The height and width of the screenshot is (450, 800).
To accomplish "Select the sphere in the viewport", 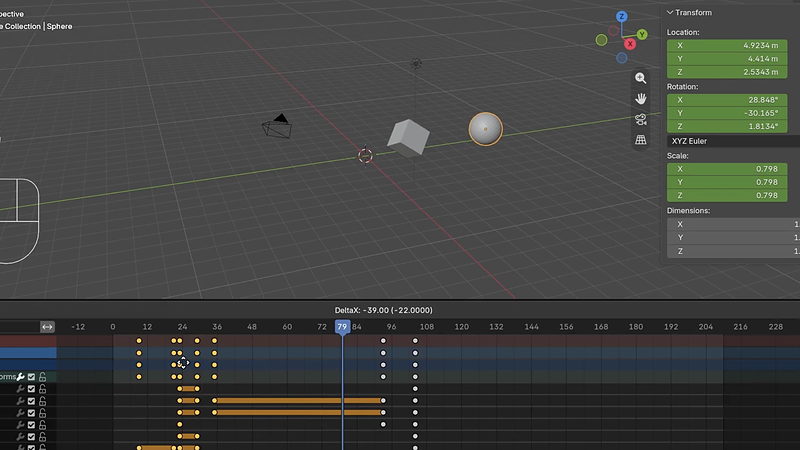I will click(x=486, y=129).
